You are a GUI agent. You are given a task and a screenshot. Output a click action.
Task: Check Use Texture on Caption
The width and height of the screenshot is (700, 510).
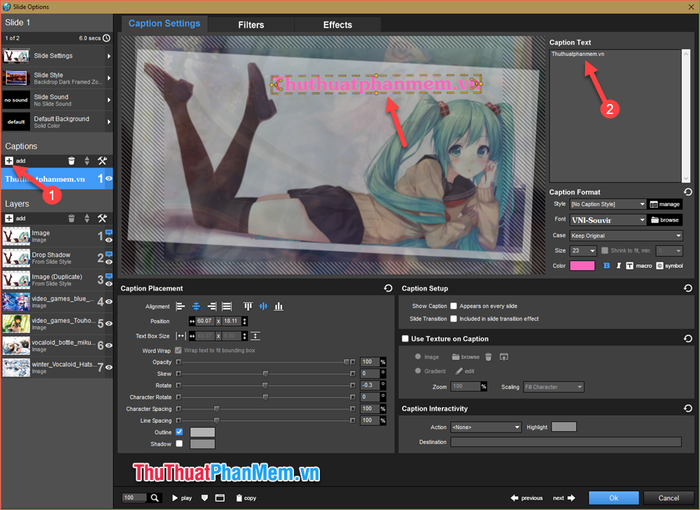point(405,339)
